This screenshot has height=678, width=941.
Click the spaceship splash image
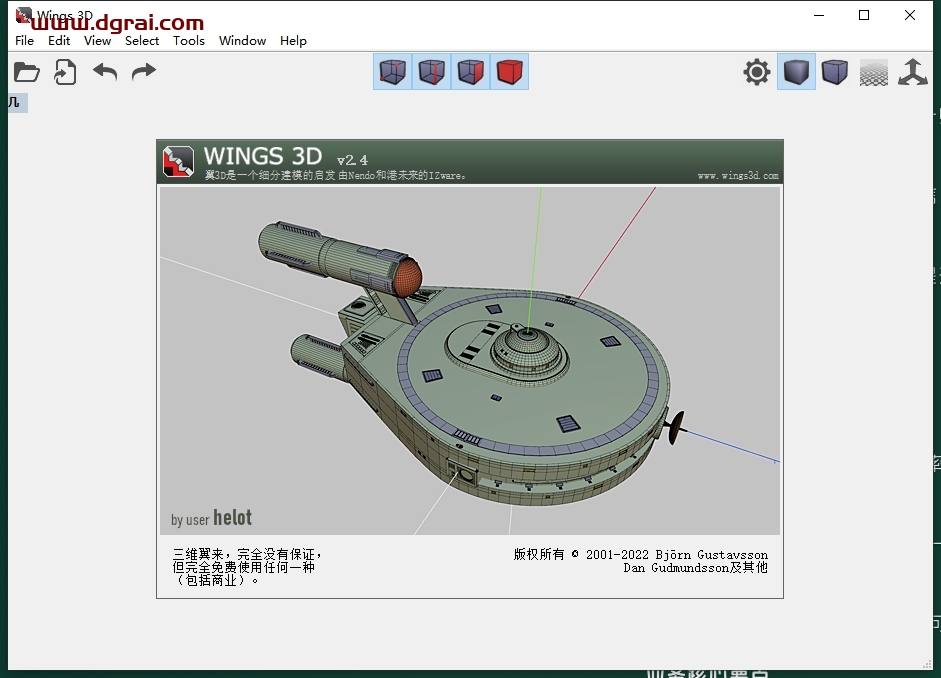pos(470,360)
